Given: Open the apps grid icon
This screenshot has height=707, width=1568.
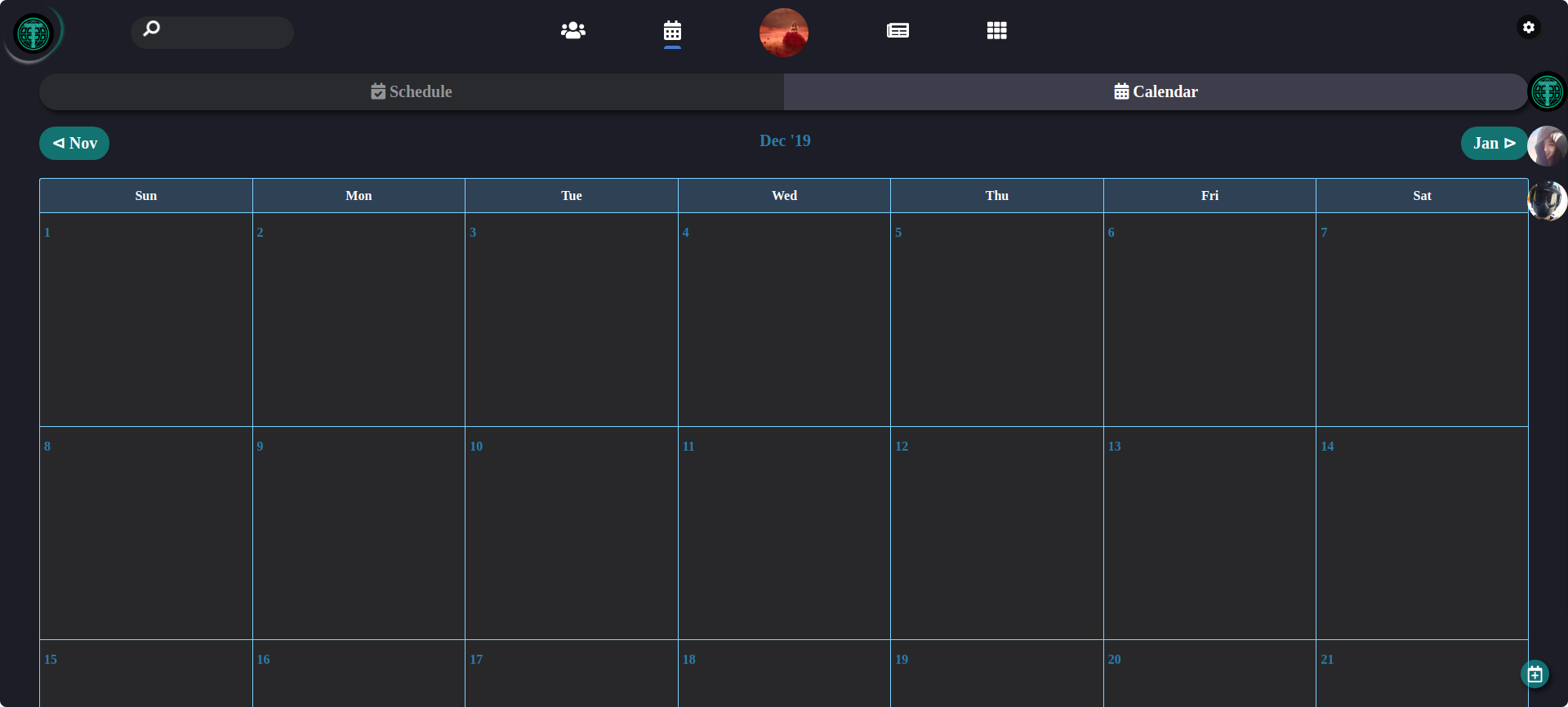Looking at the screenshot, I should (x=996, y=30).
